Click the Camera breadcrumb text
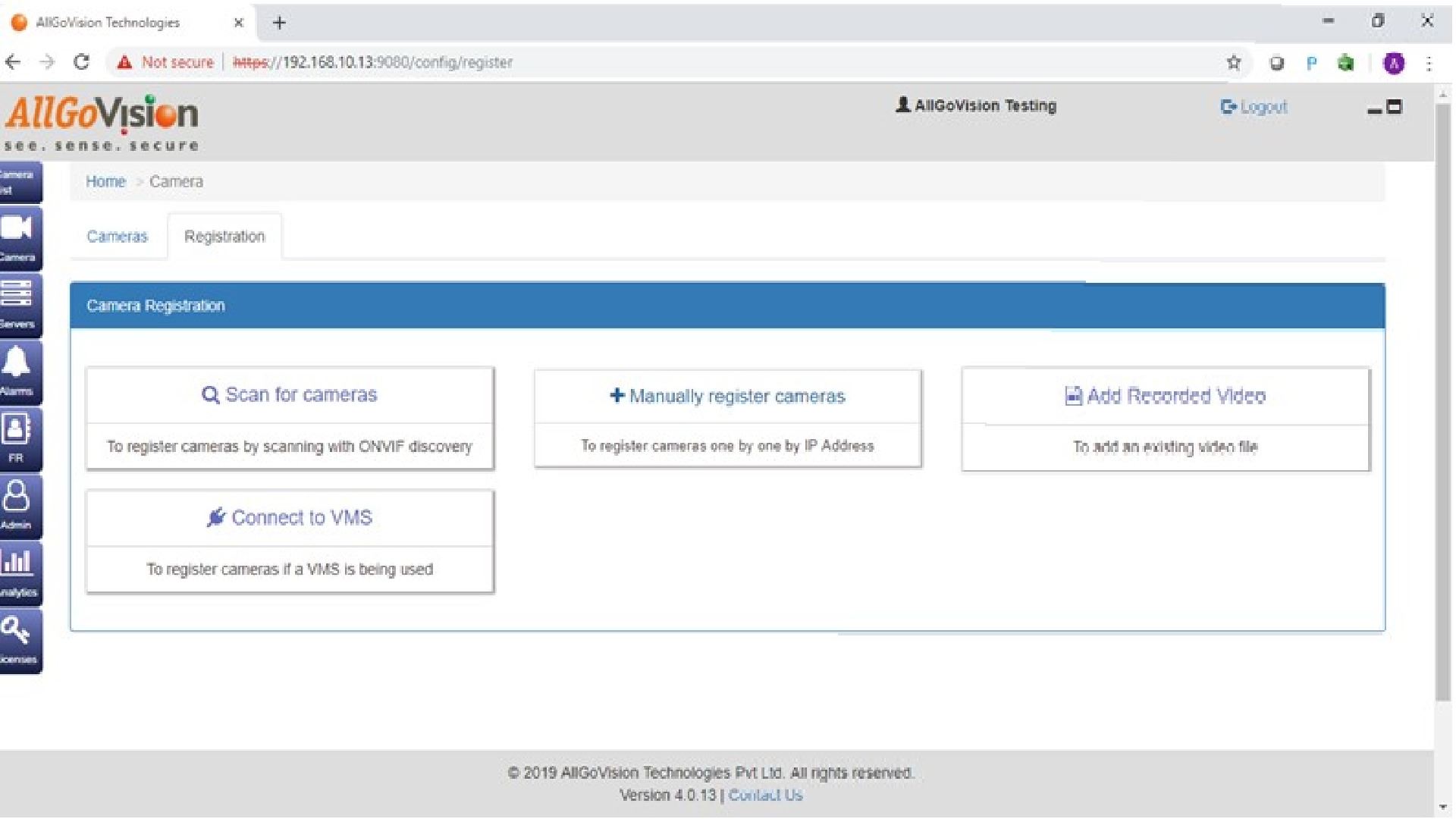 (x=176, y=182)
